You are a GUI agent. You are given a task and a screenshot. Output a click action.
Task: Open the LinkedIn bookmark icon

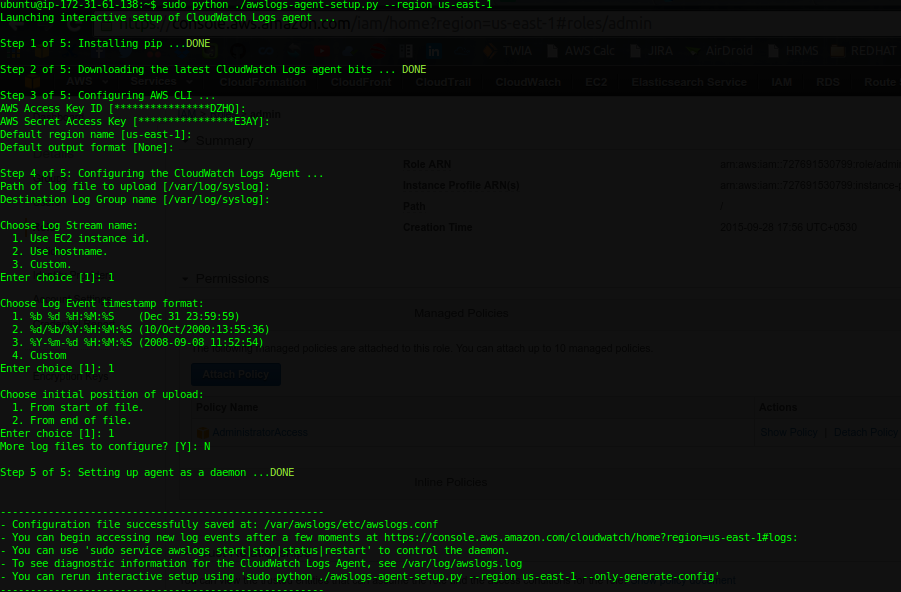click(434, 51)
